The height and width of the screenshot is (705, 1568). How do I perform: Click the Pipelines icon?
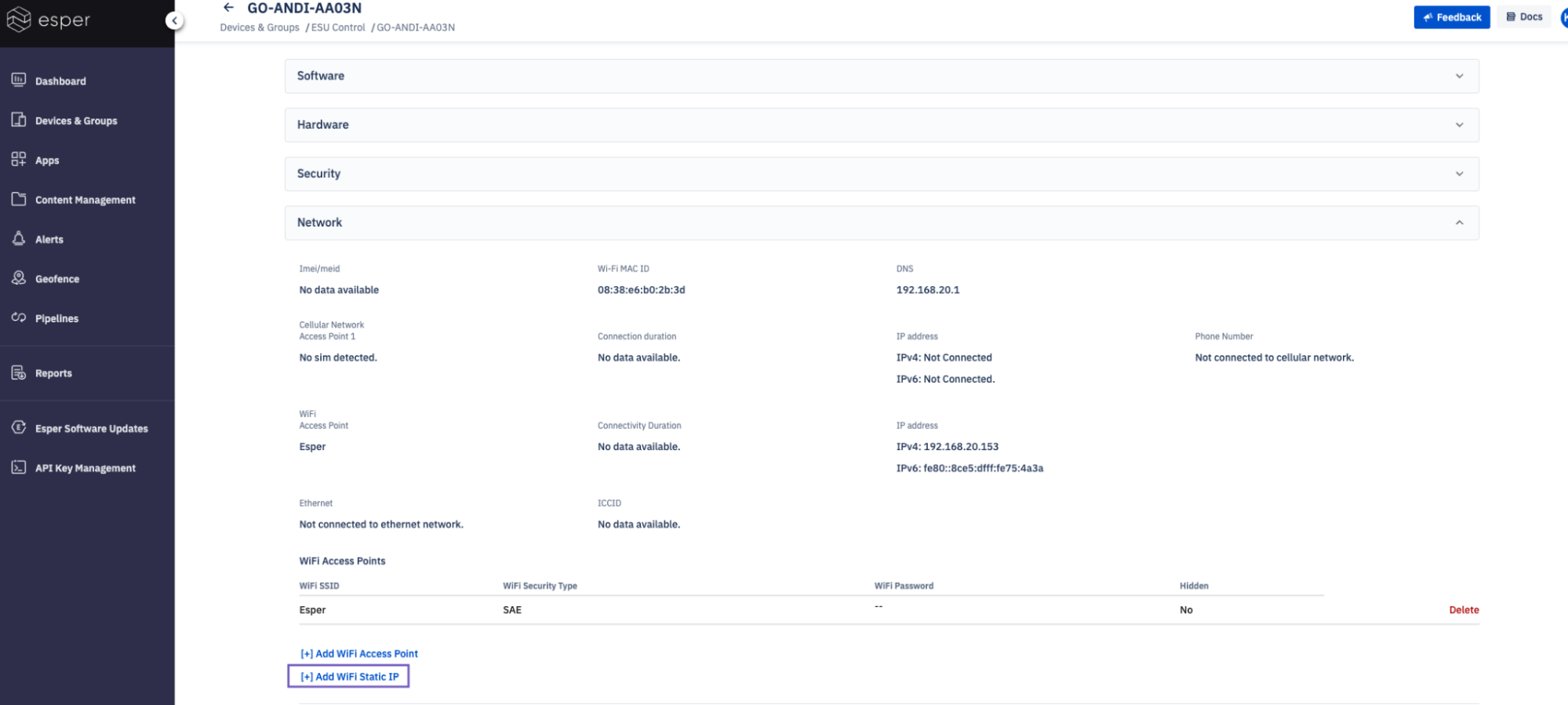coord(19,318)
